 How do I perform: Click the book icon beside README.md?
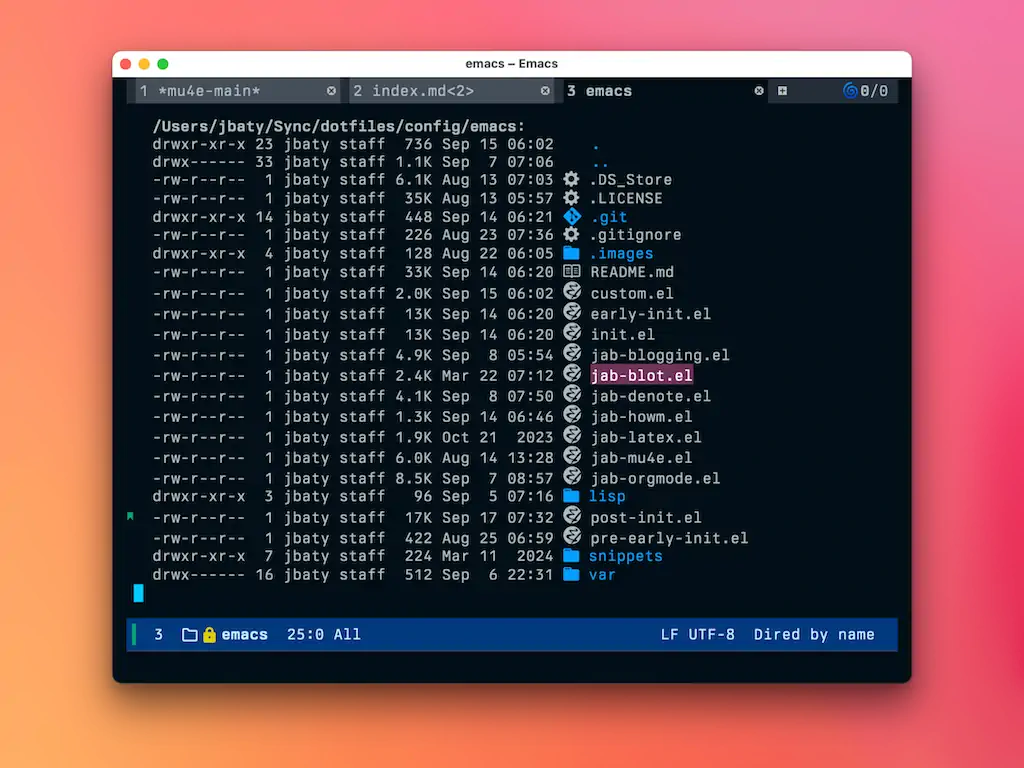pyautogui.click(x=572, y=271)
